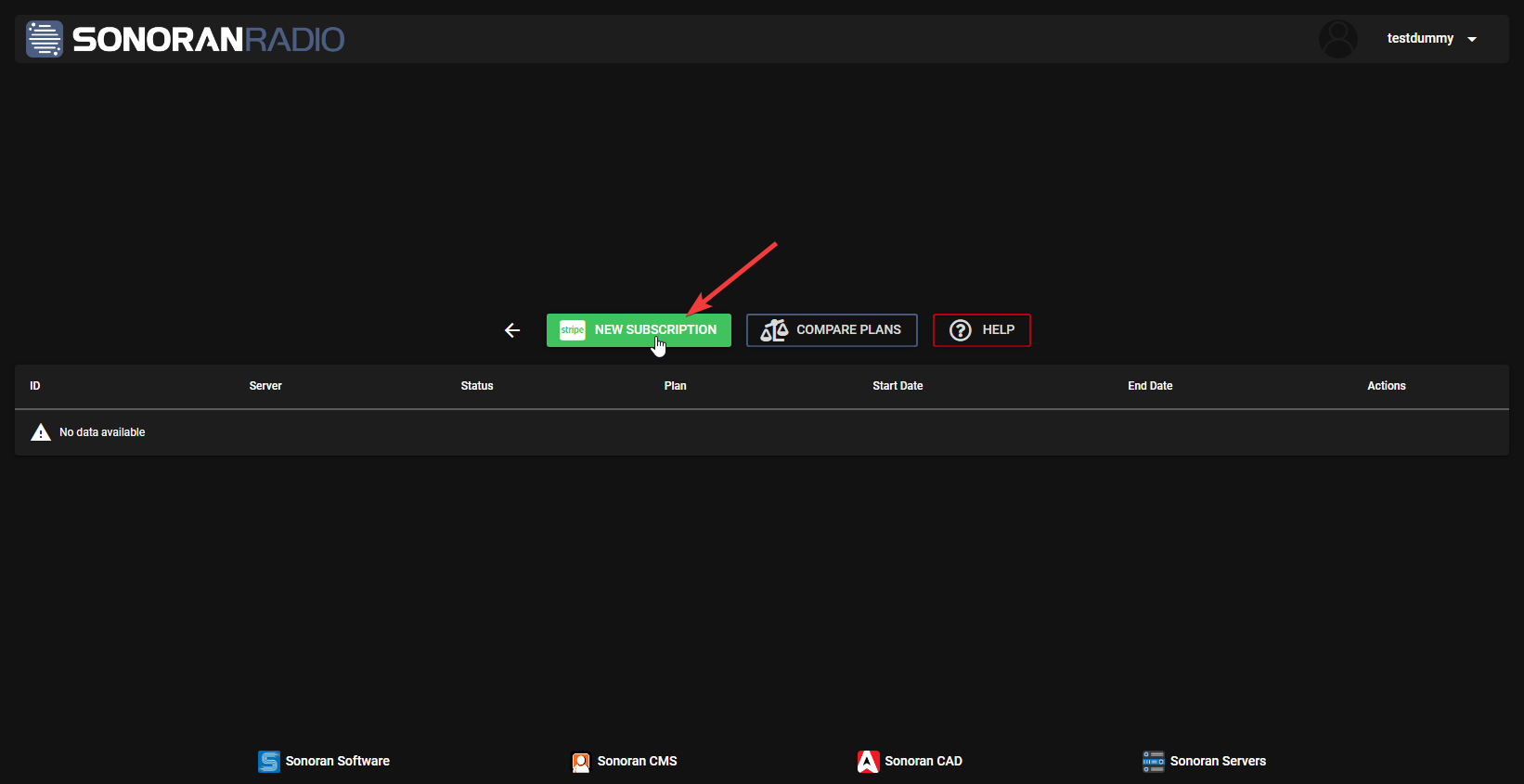
Task: Click the Help button
Action: click(982, 330)
